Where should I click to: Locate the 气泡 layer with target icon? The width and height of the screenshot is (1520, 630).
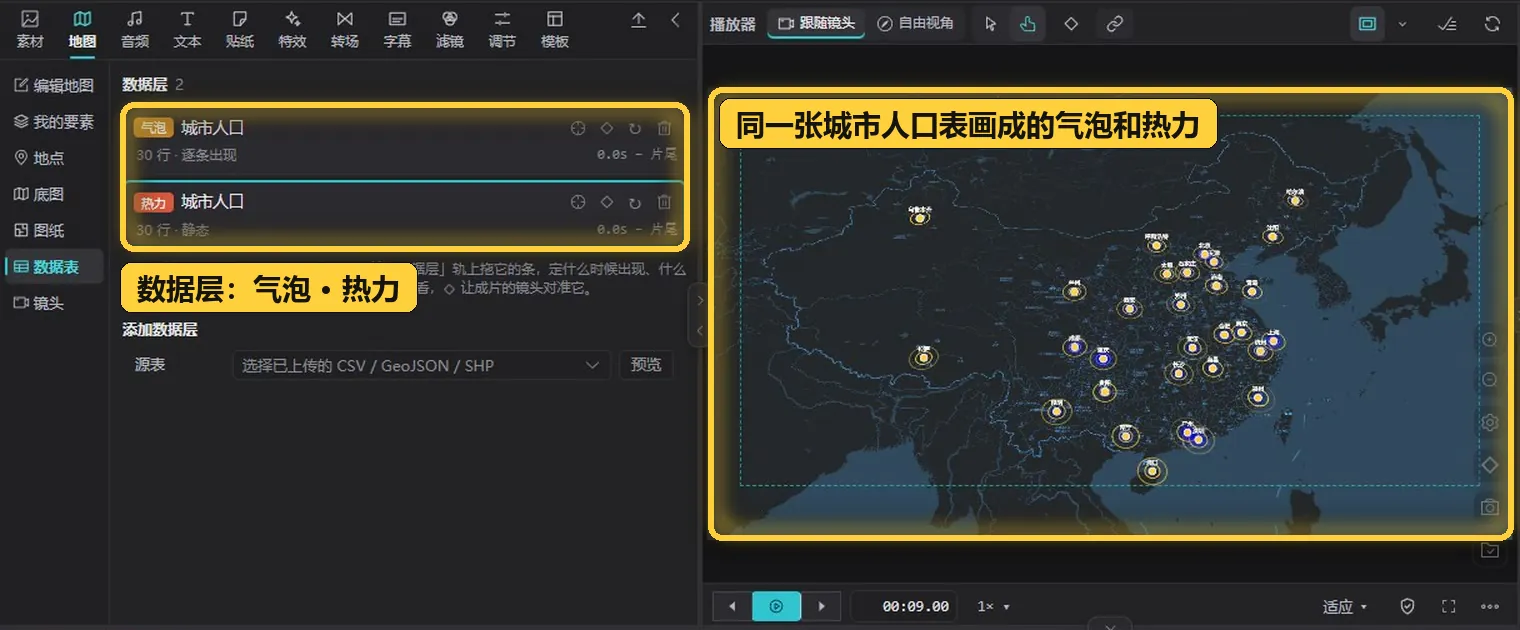coord(577,128)
